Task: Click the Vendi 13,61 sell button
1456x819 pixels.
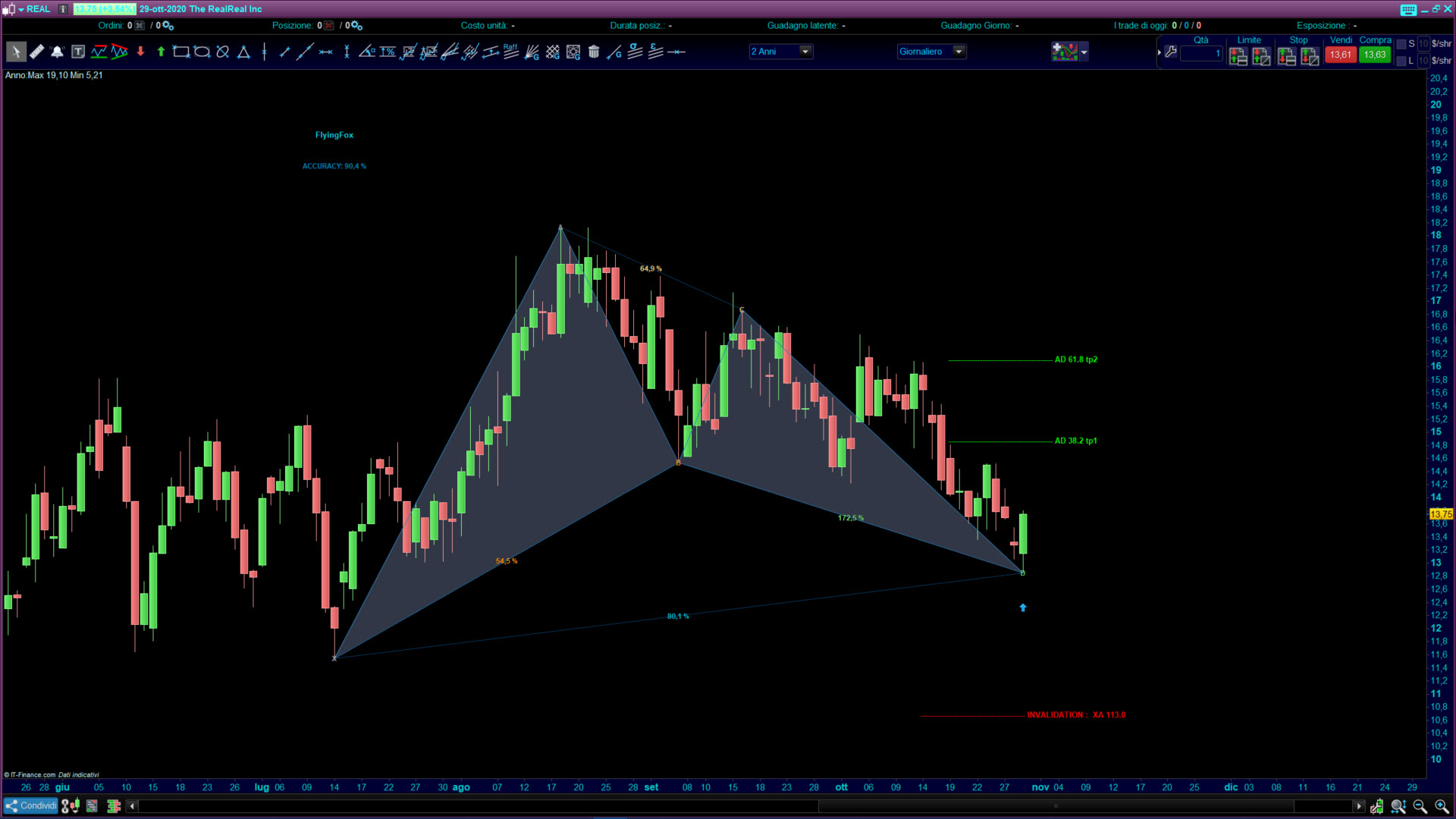Action: [1340, 55]
